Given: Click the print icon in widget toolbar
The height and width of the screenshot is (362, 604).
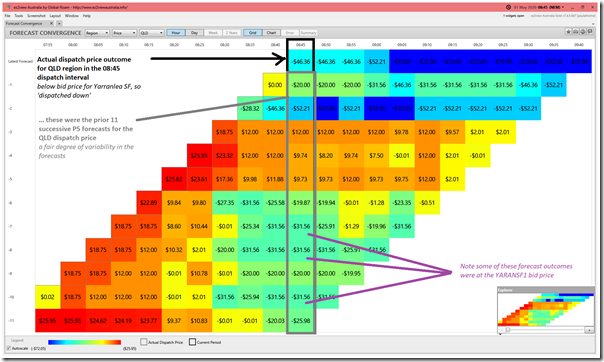Looking at the screenshot, I should (x=575, y=32).
